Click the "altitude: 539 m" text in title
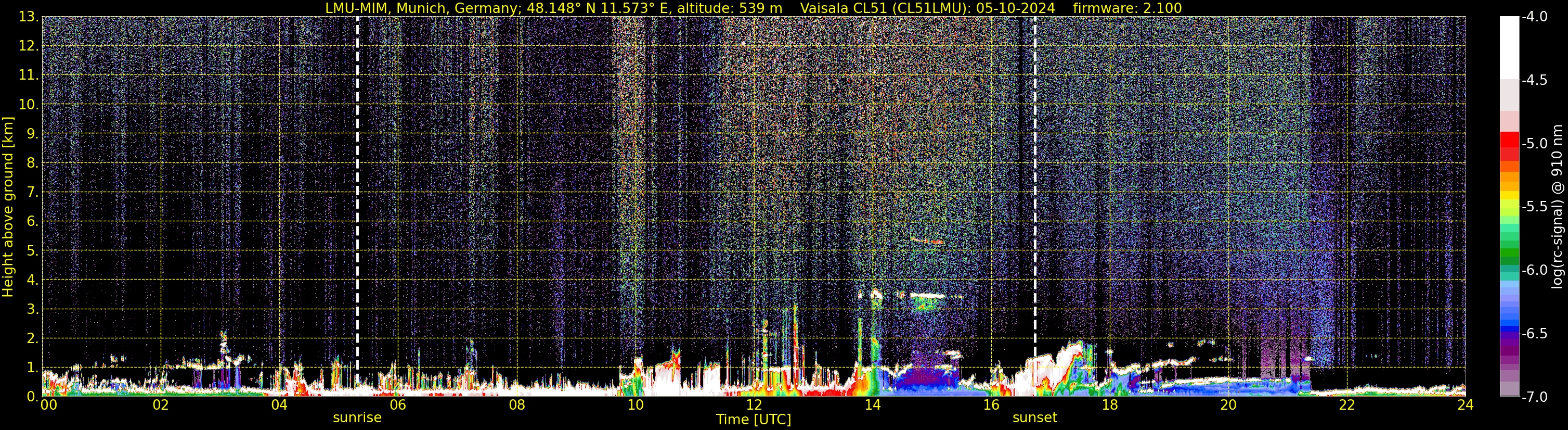This screenshot has height=430, width=1568. (730, 8)
